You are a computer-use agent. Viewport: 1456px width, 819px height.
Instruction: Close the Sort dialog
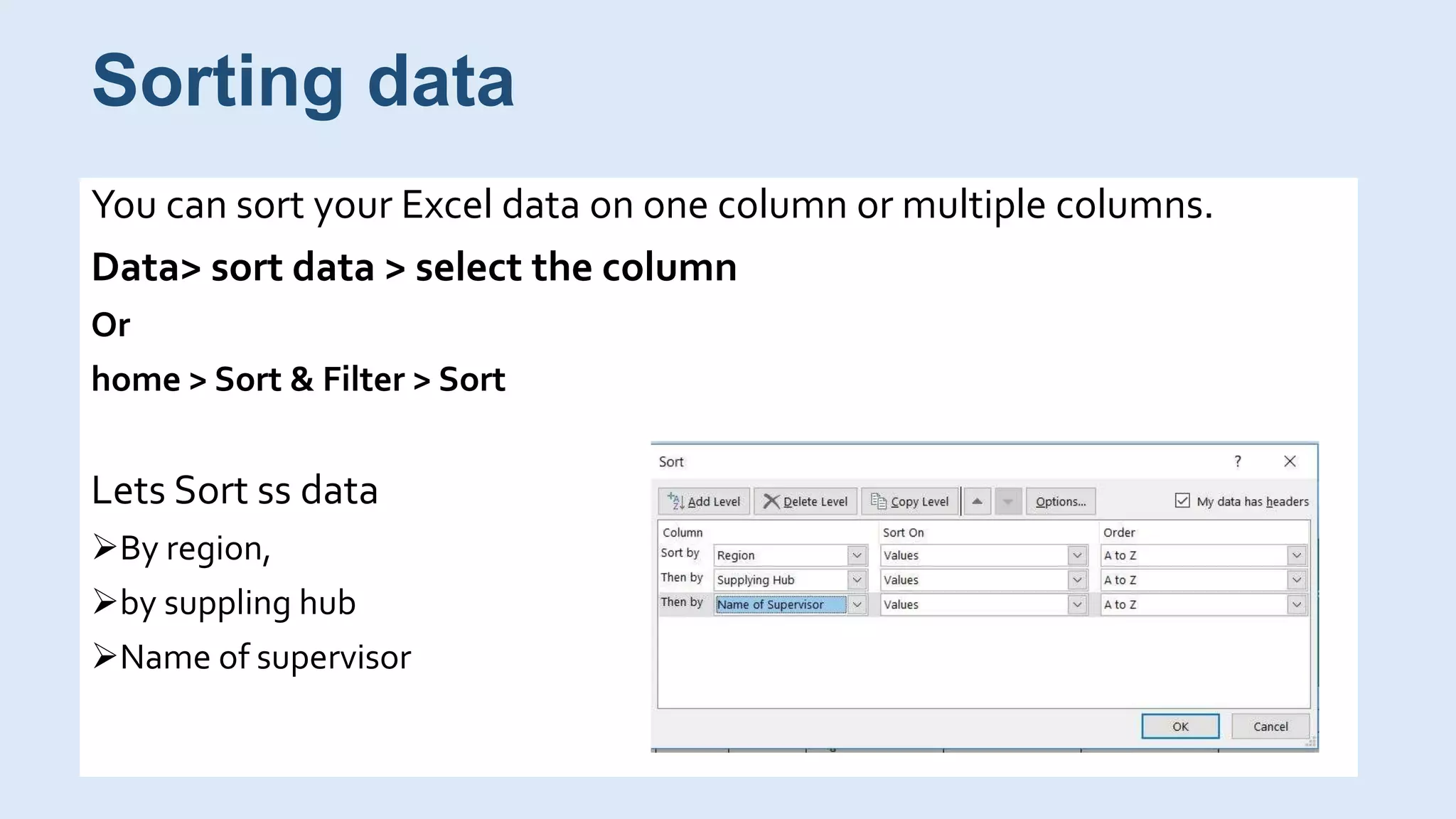[1290, 461]
